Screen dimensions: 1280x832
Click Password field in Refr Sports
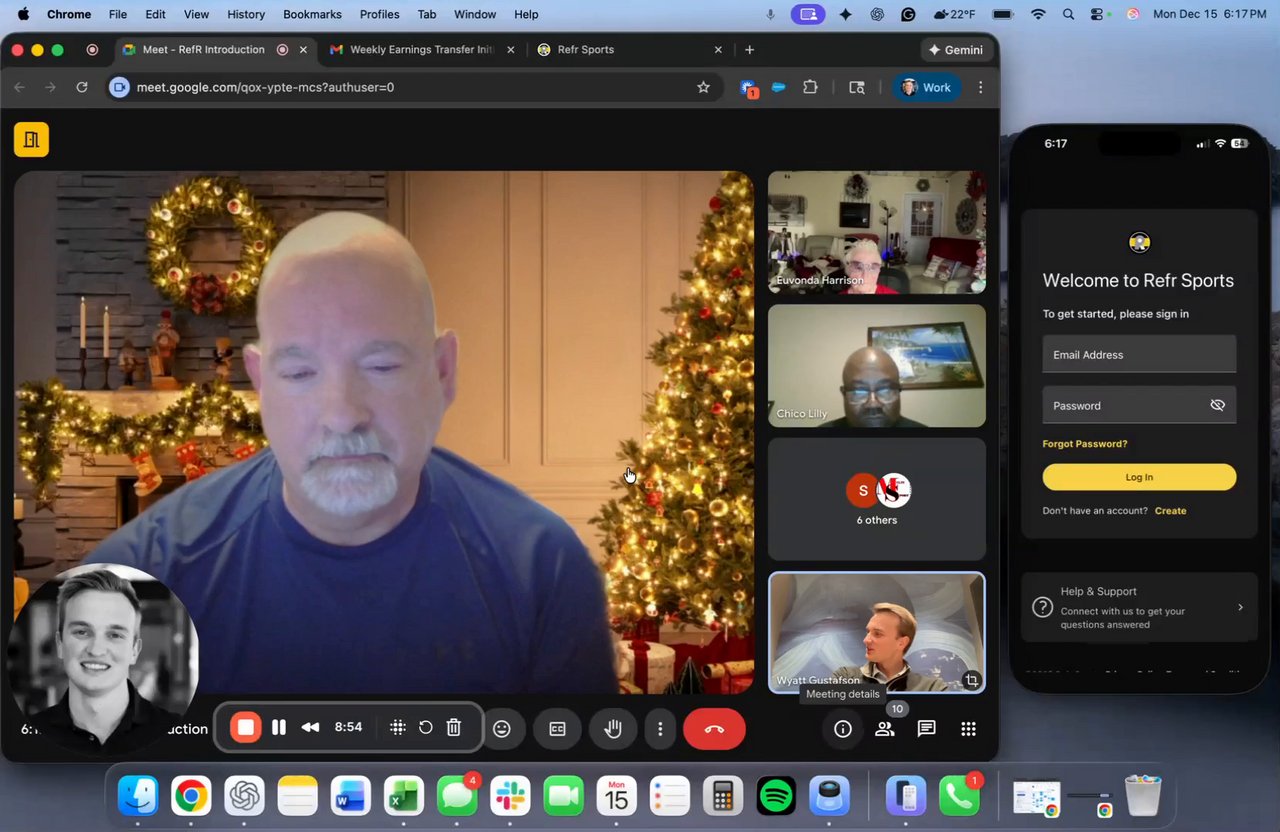pyautogui.click(x=1139, y=405)
